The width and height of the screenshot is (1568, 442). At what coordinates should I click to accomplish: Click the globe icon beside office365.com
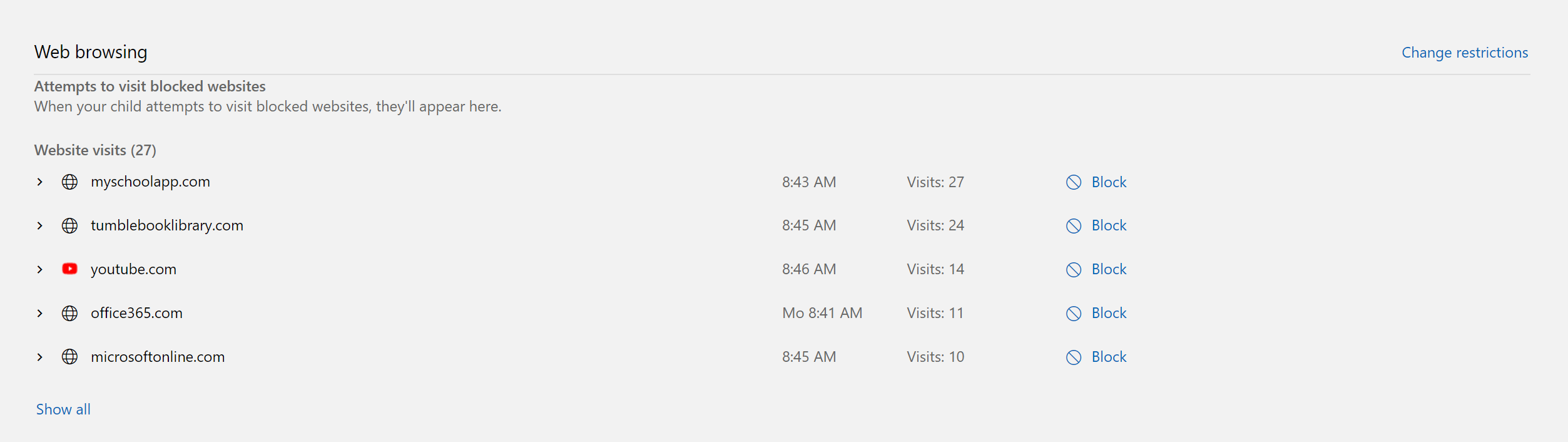(x=69, y=313)
